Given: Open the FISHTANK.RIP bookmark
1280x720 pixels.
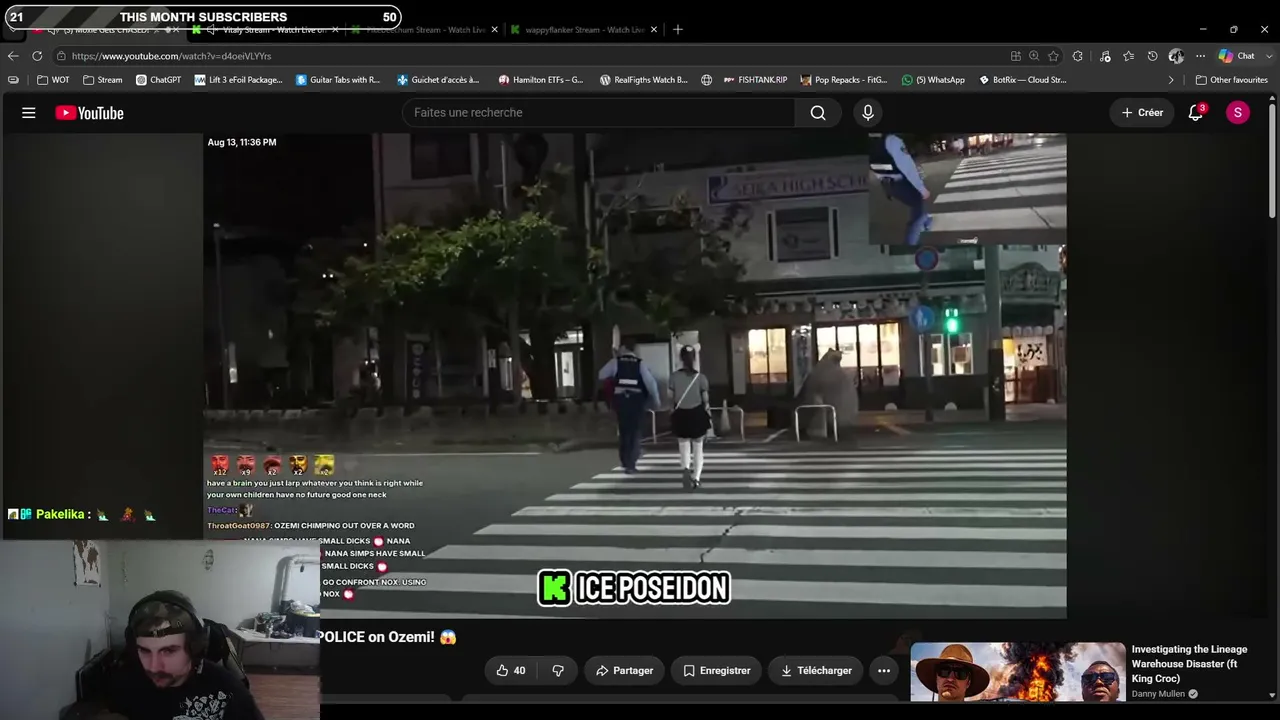Looking at the screenshot, I should tap(755, 80).
